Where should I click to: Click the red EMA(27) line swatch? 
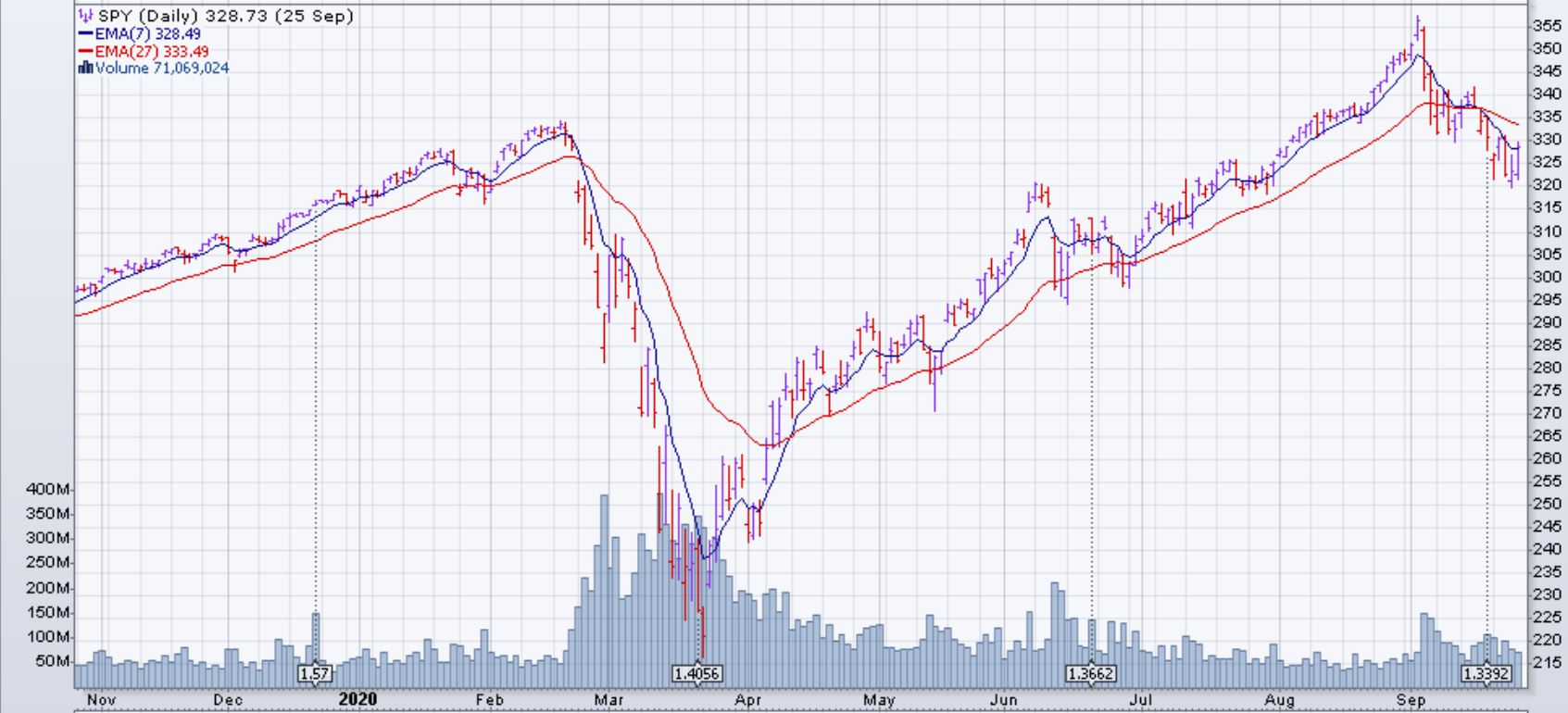86,51
